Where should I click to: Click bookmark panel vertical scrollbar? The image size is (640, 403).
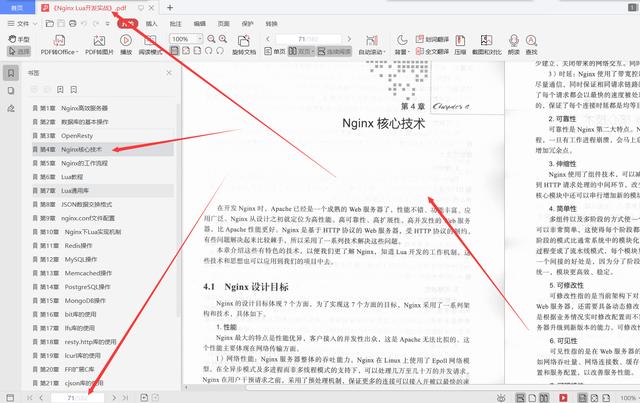[178, 210]
